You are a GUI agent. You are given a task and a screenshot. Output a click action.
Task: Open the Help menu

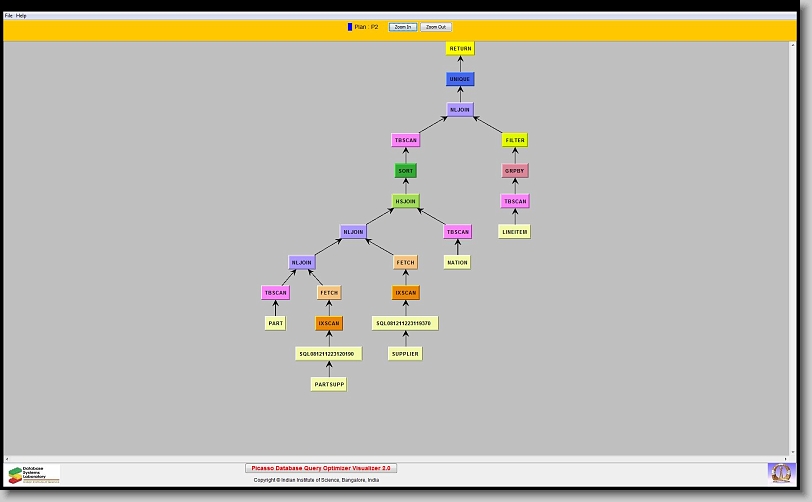tap(22, 16)
